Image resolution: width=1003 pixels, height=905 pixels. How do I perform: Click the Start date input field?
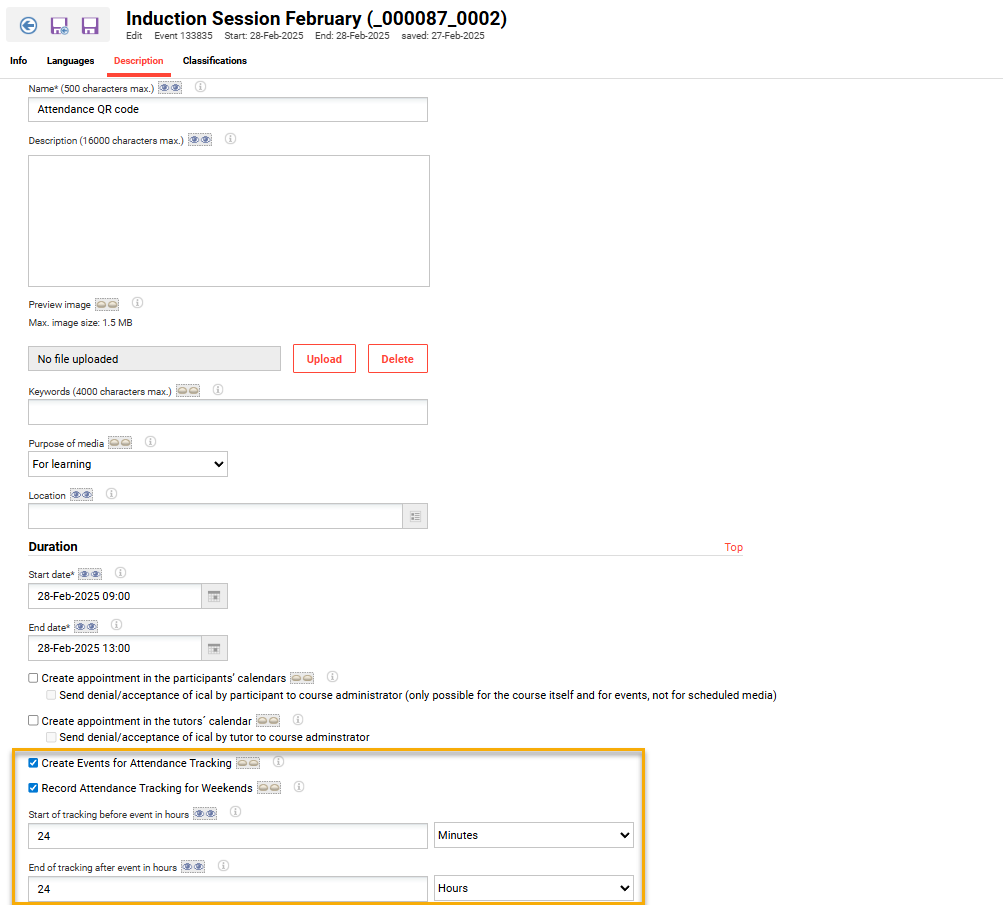115,596
